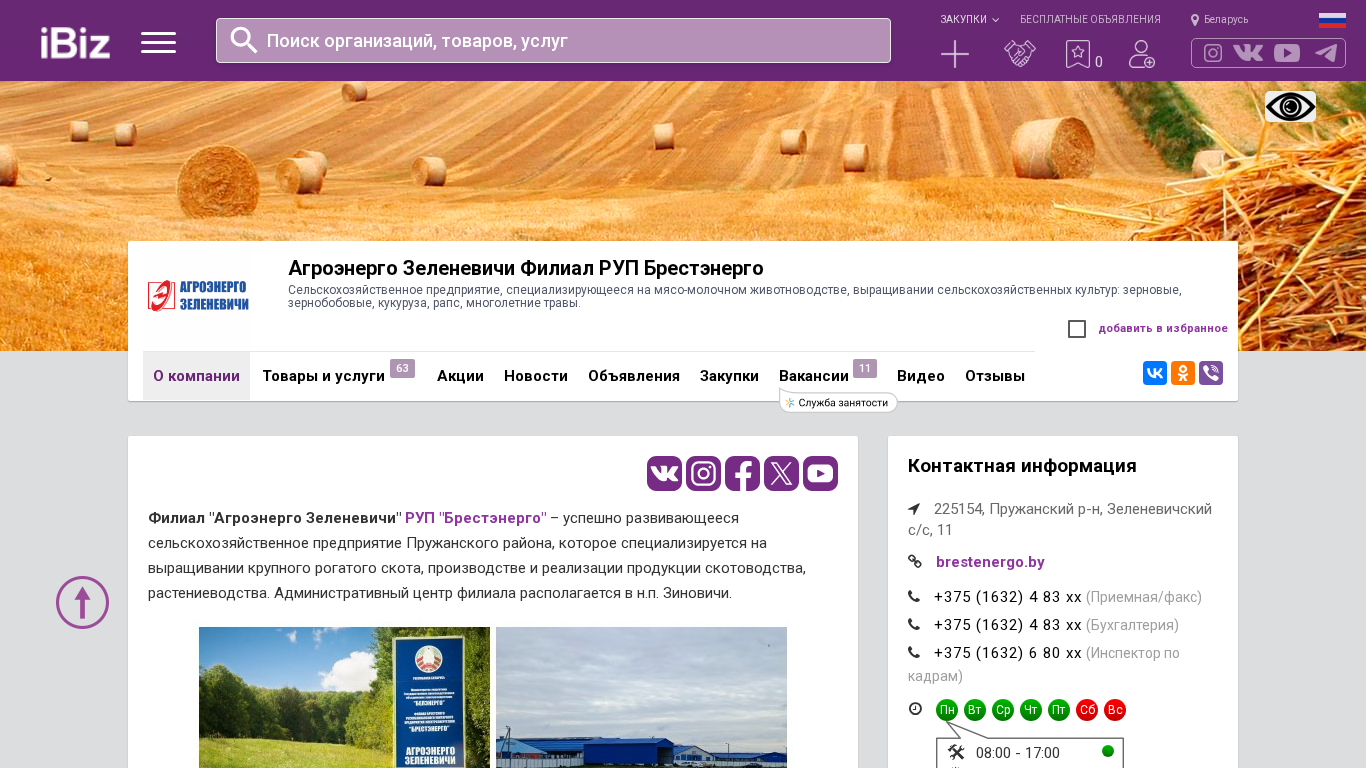
Task: Click the search magnifier icon
Action: coord(244,40)
